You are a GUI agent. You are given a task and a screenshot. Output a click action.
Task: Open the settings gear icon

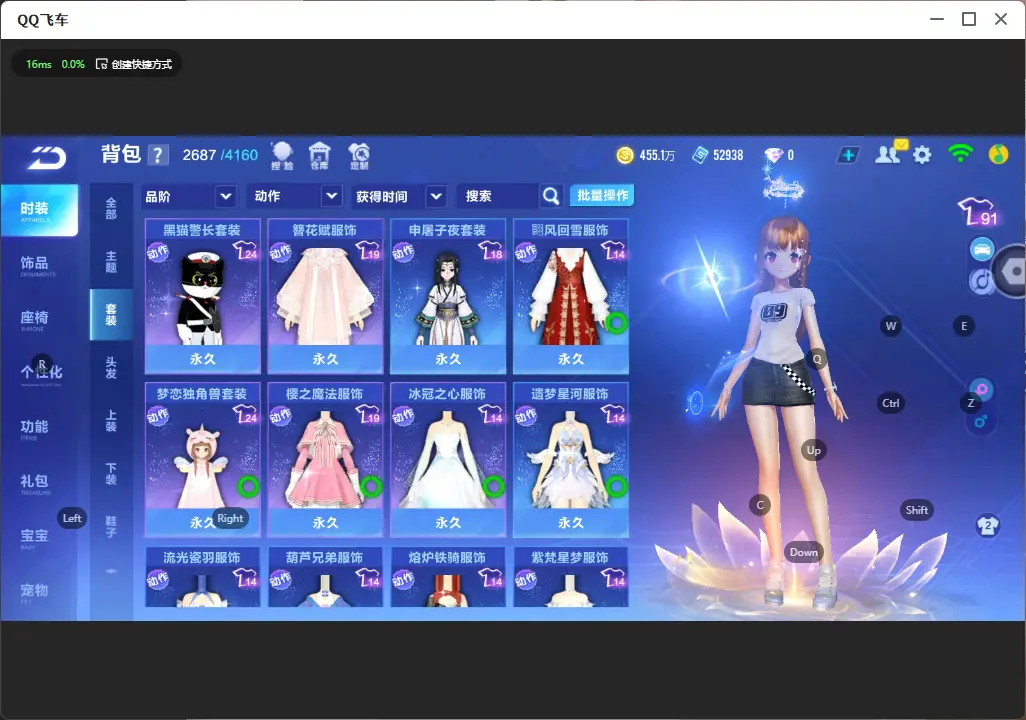(922, 155)
